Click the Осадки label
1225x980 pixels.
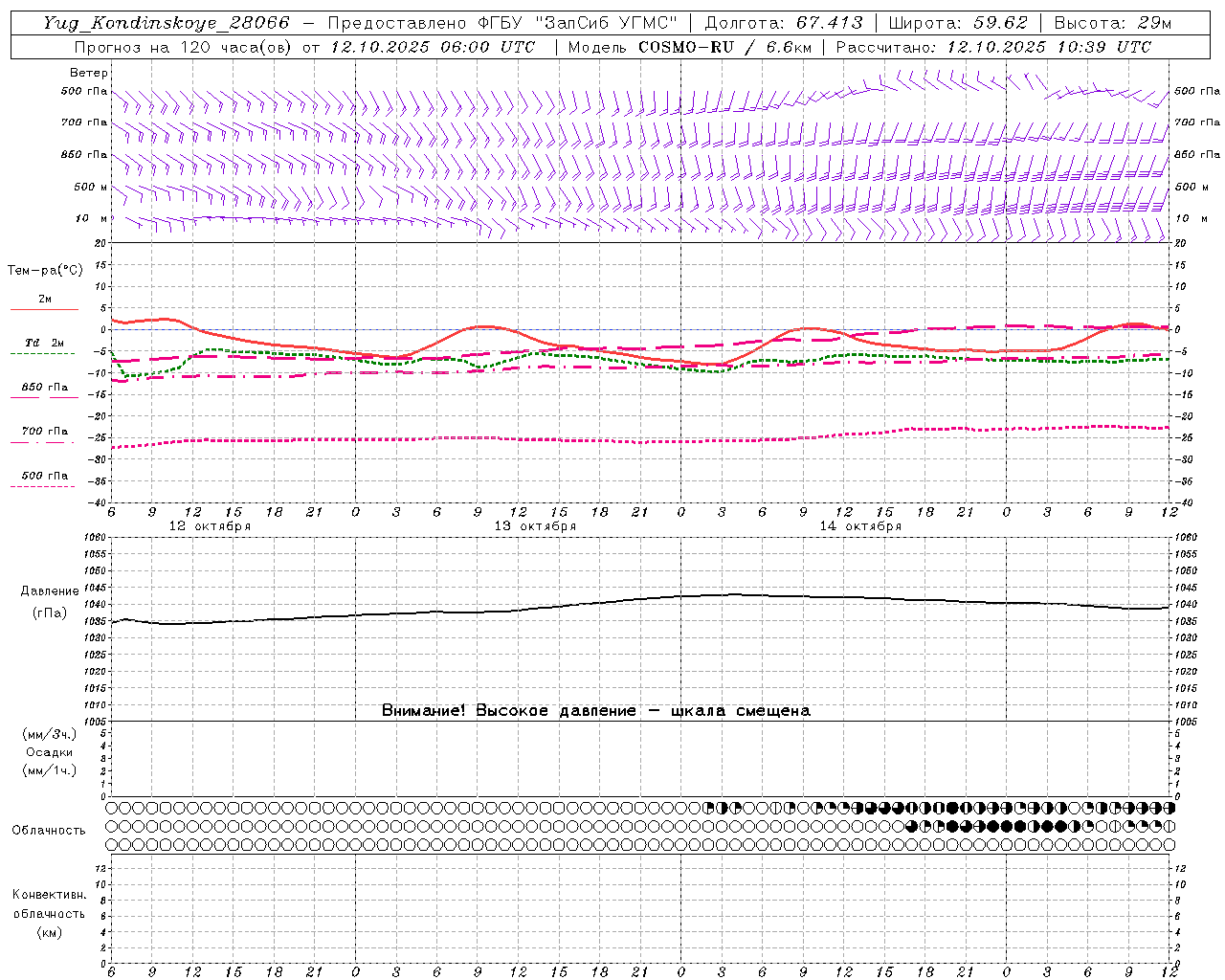point(50,752)
